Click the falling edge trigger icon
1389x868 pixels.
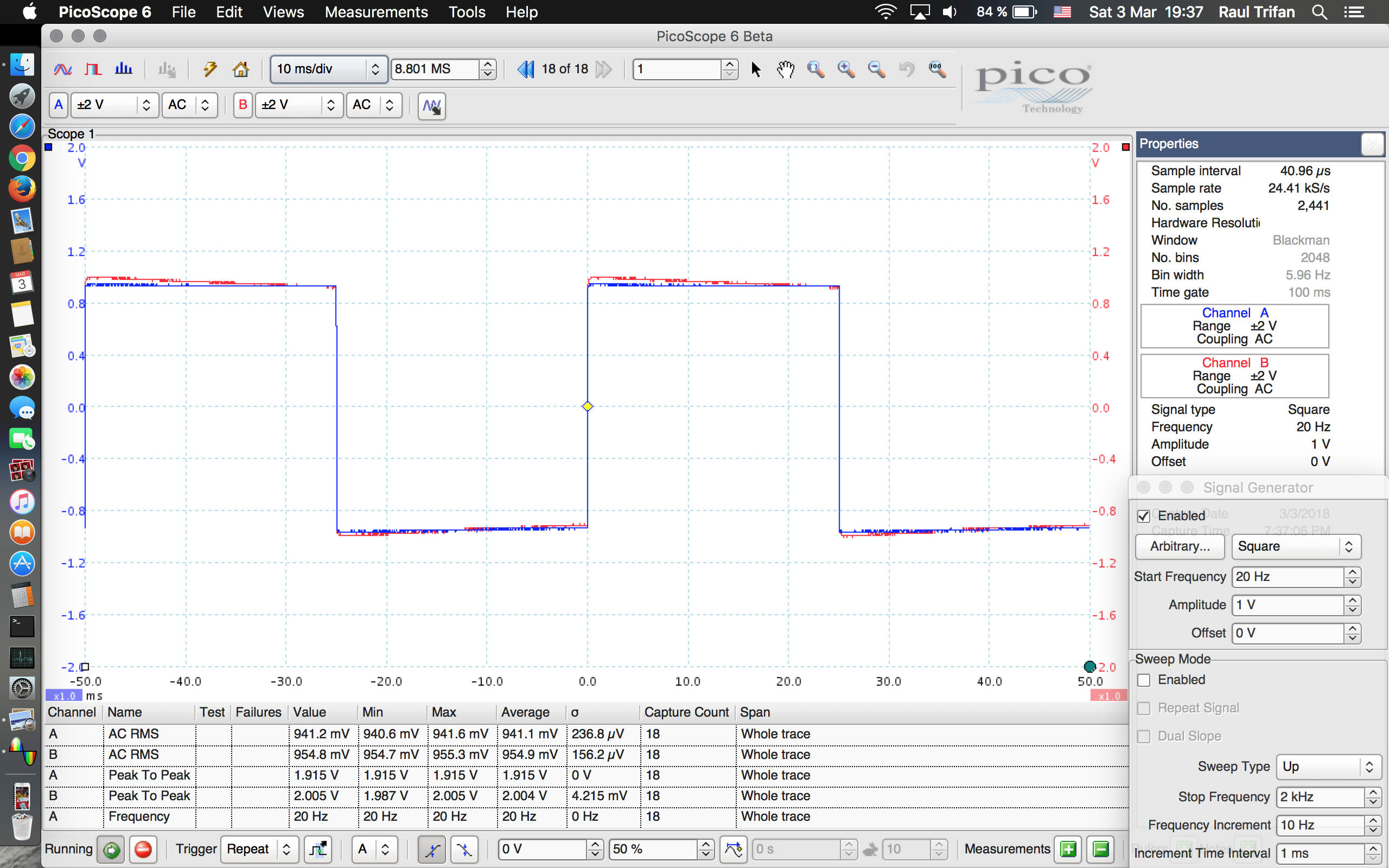tap(464, 850)
